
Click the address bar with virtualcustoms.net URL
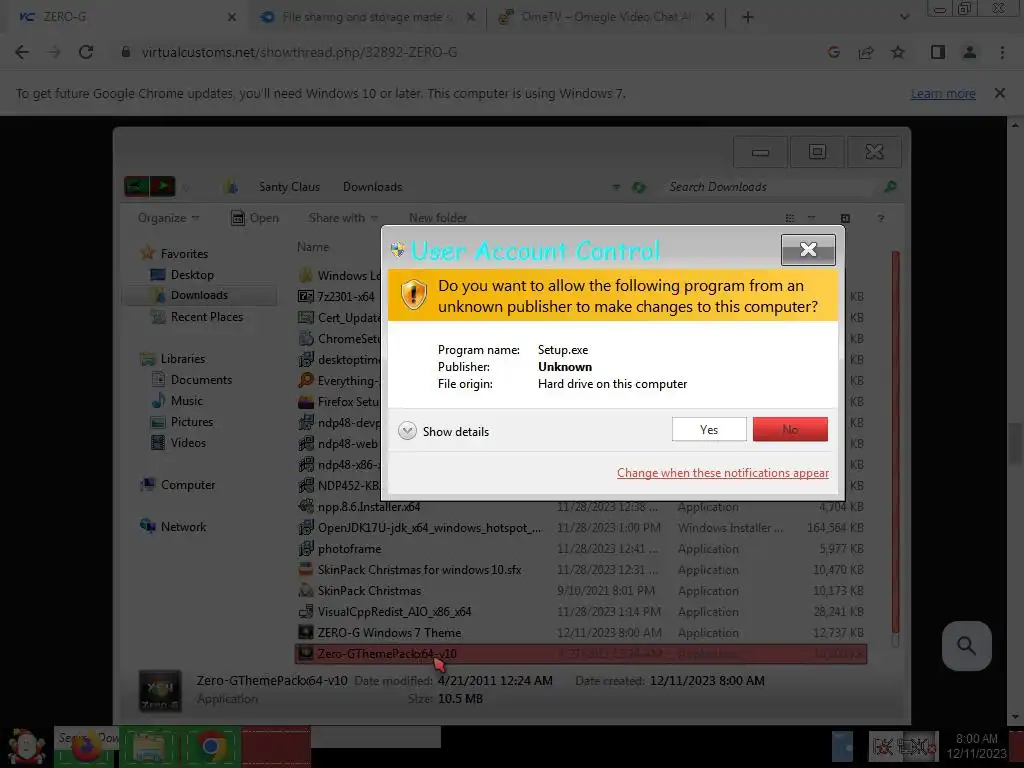299,52
